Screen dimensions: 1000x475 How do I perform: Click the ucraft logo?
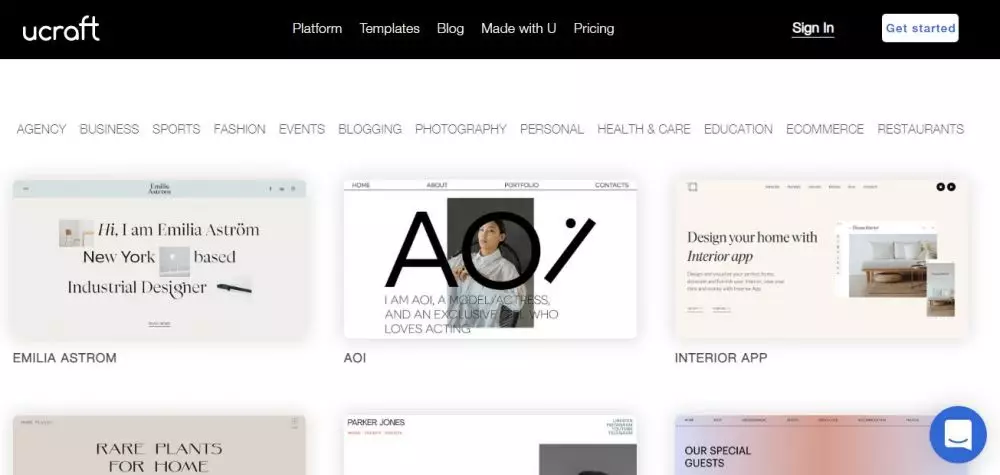(61, 29)
